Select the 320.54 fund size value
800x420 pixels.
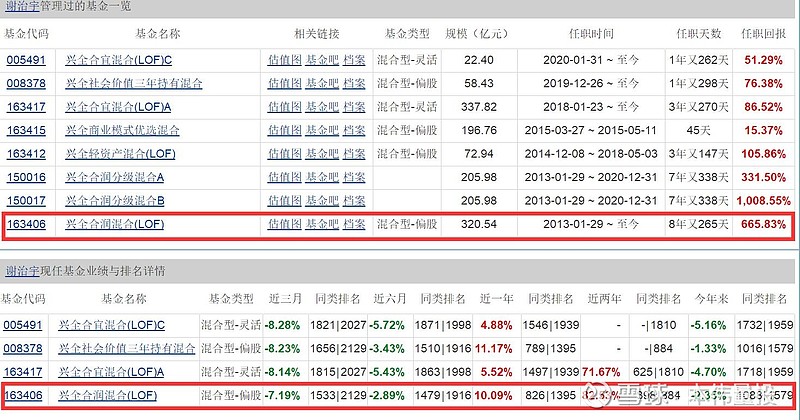coord(479,224)
